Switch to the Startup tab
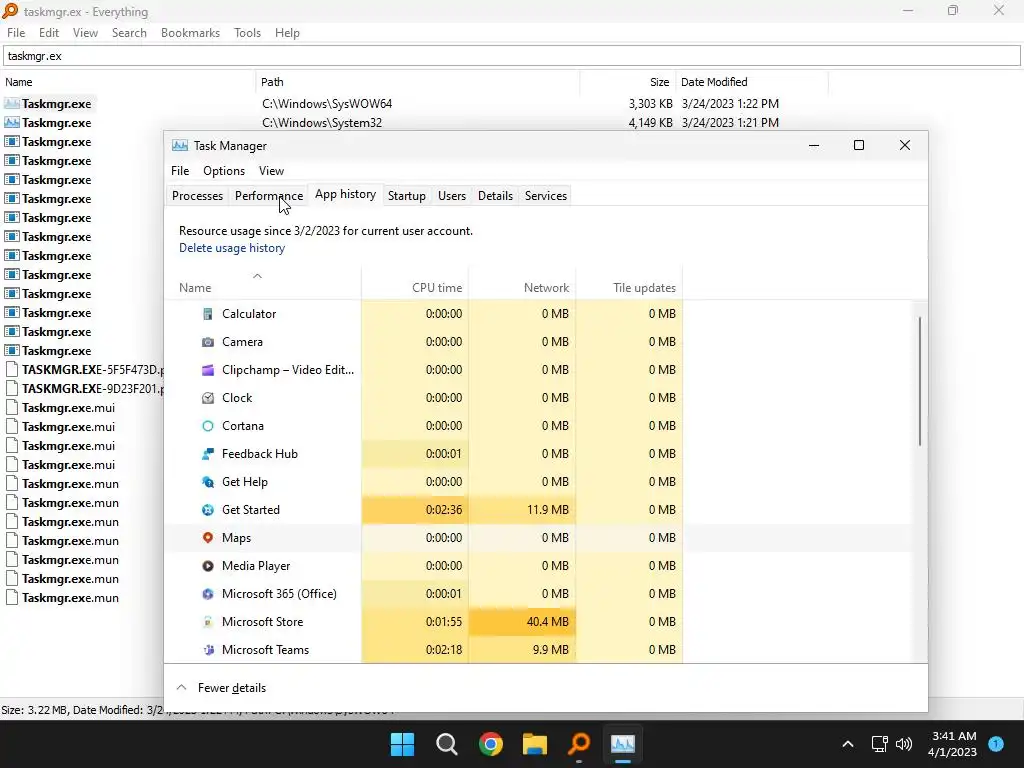 [406, 196]
